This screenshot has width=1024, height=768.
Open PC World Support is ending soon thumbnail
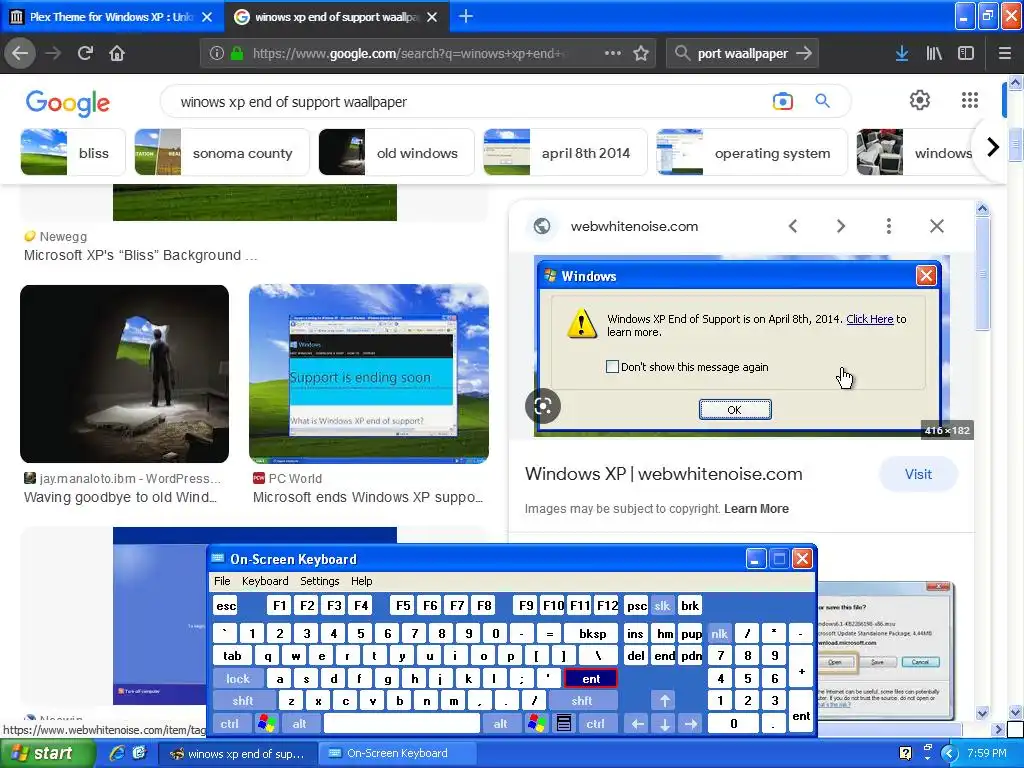point(369,374)
